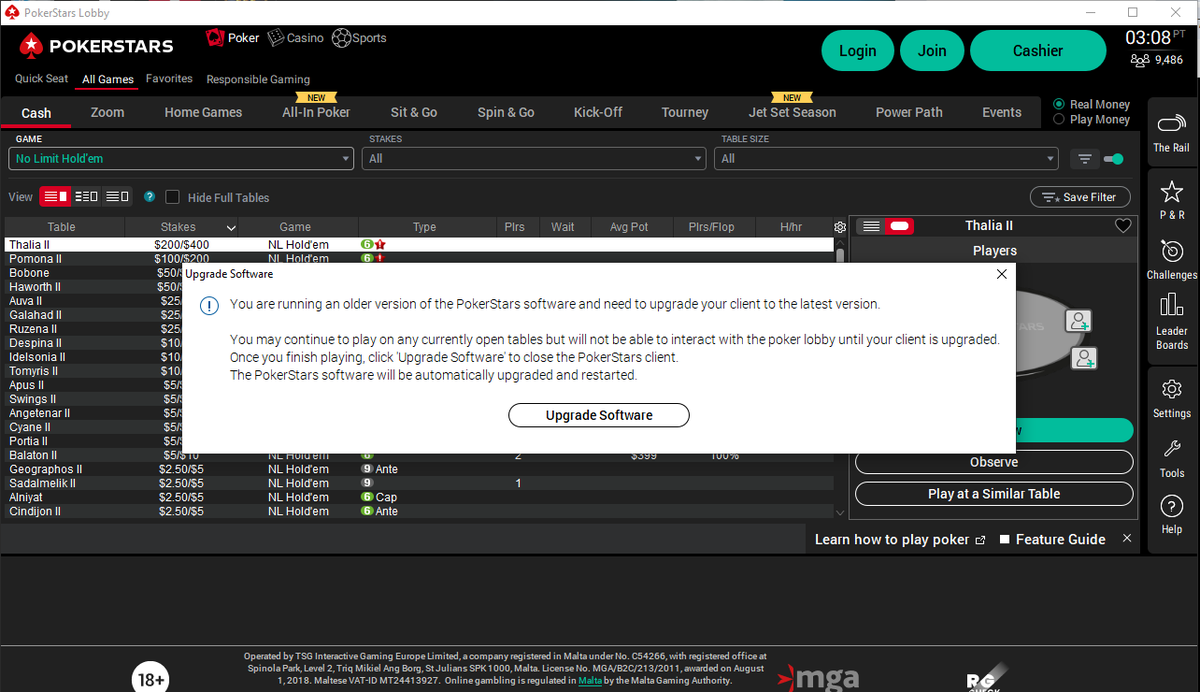Toggle Hide Full Tables checkbox
Viewport: 1200px width, 692px height.
[172, 197]
